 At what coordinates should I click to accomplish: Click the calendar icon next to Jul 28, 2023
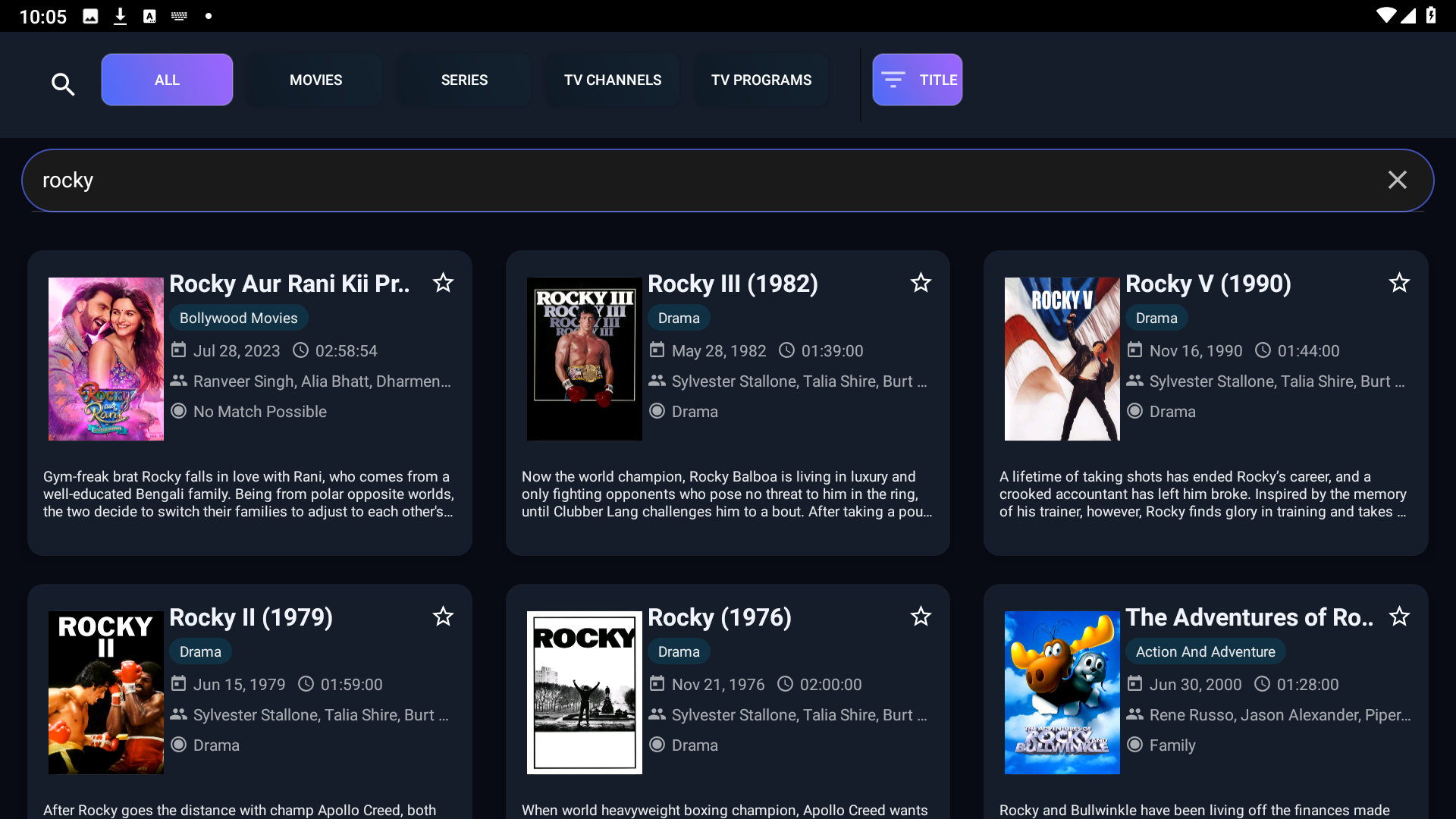pyautogui.click(x=179, y=350)
